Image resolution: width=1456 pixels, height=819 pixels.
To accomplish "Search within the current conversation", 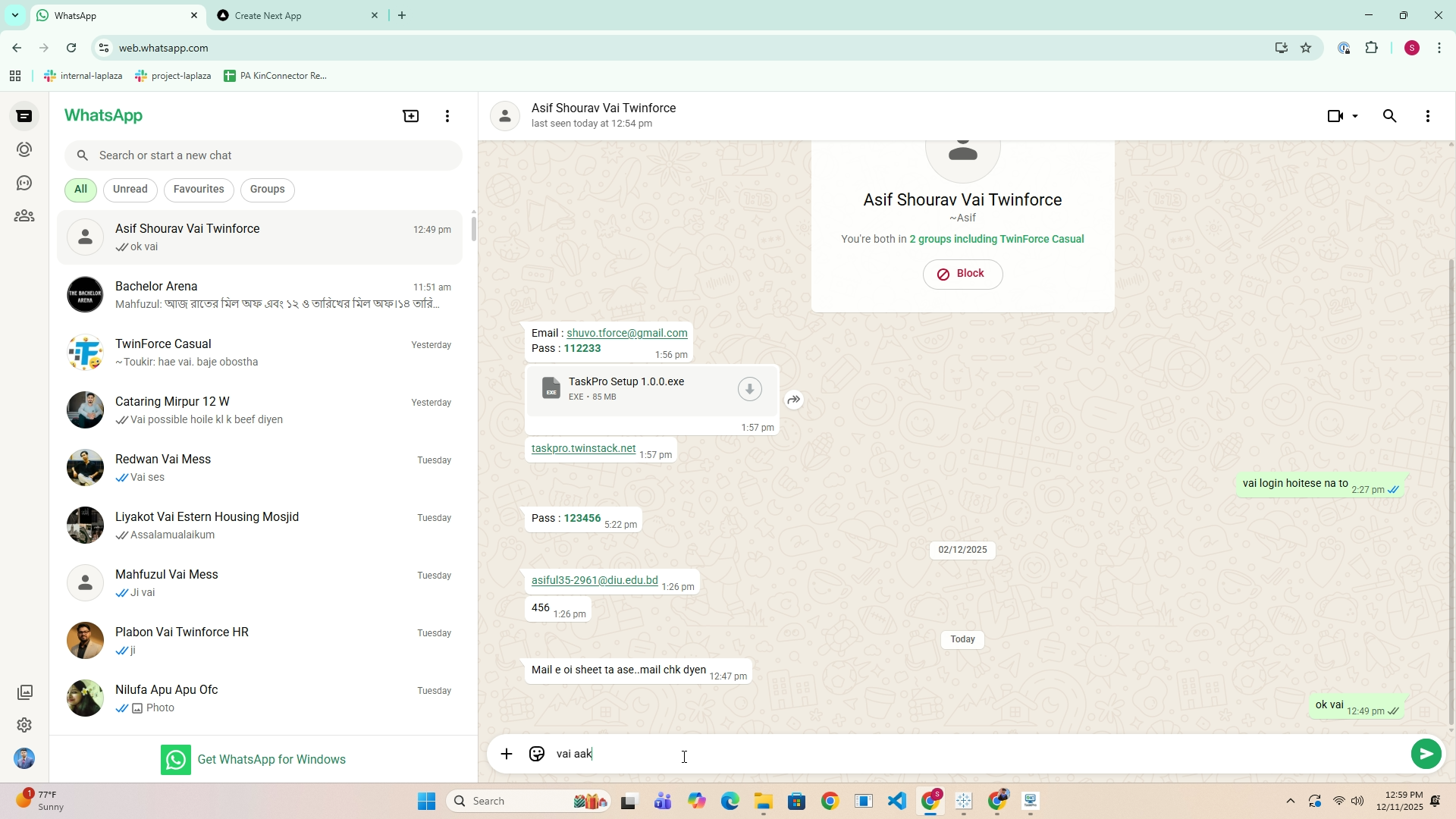I will (x=1389, y=116).
